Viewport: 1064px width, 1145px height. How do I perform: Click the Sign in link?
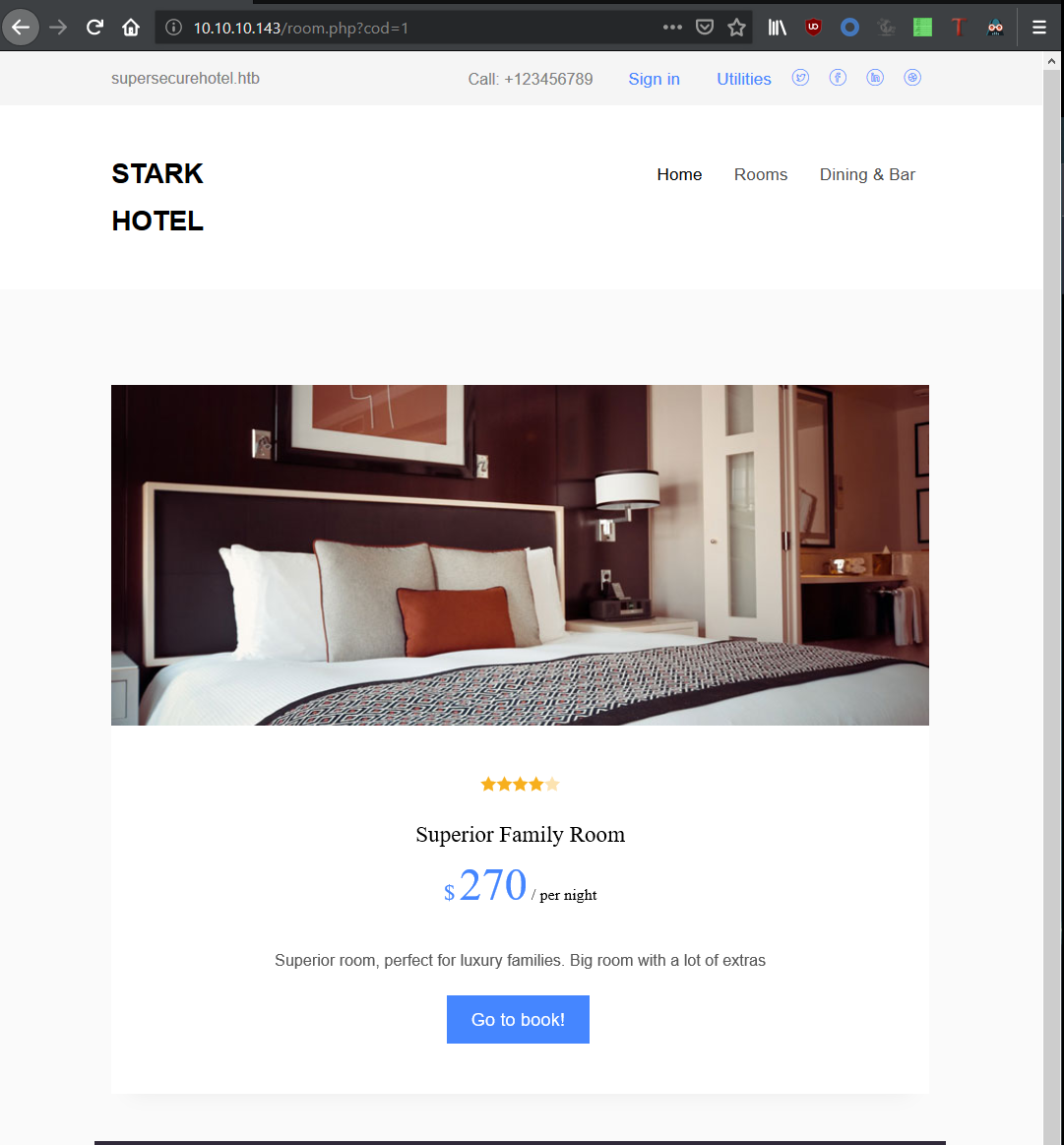coord(654,79)
